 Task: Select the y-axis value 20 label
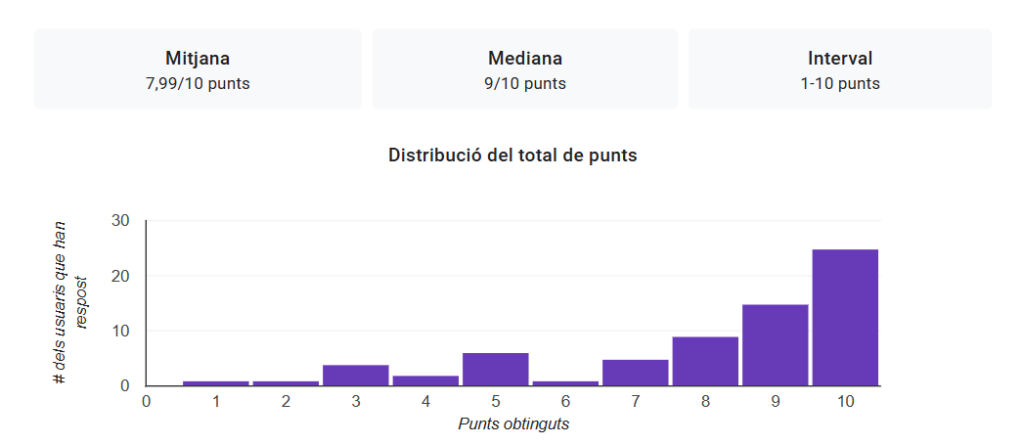coord(119,276)
